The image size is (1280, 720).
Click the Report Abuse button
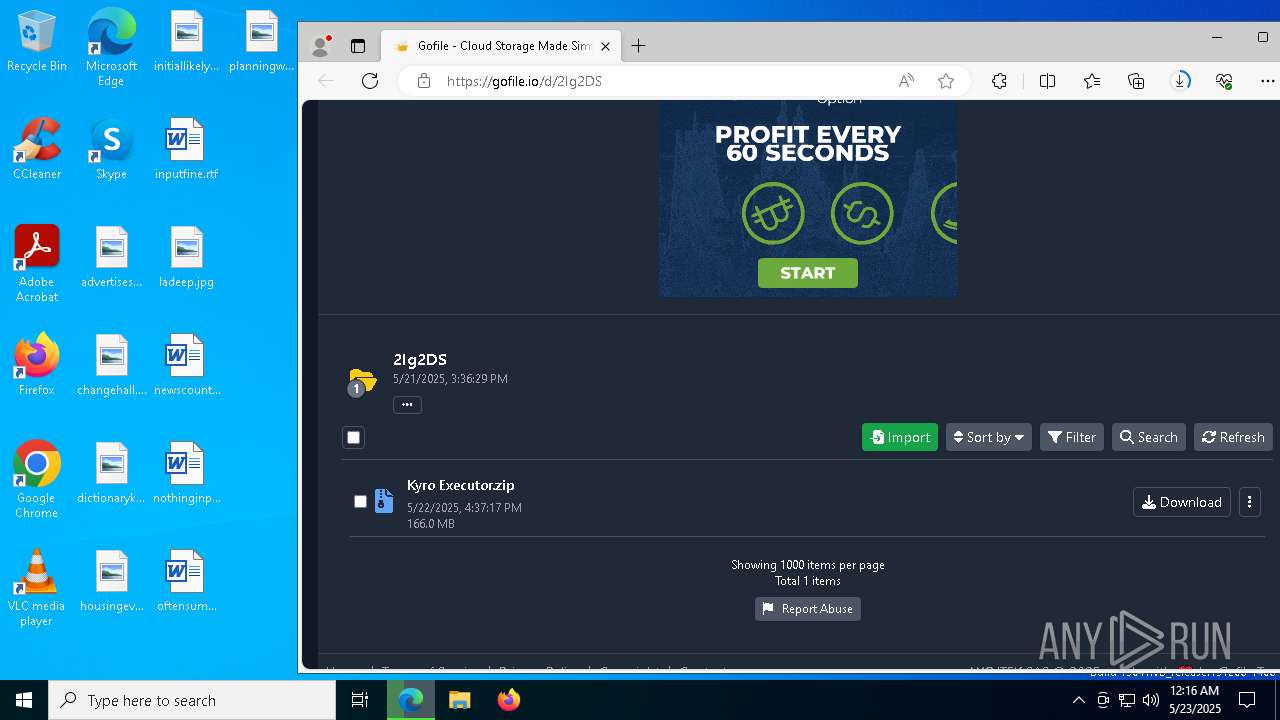click(808, 609)
